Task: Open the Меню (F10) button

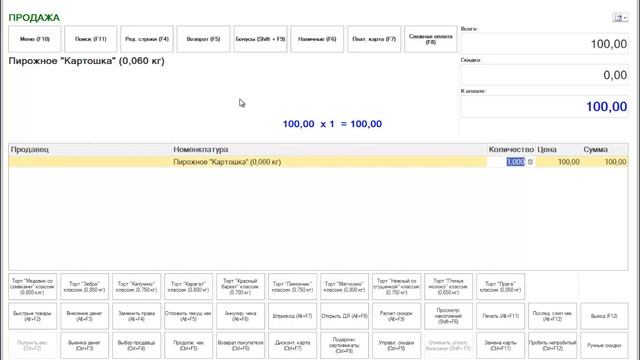Action: tap(35, 39)
